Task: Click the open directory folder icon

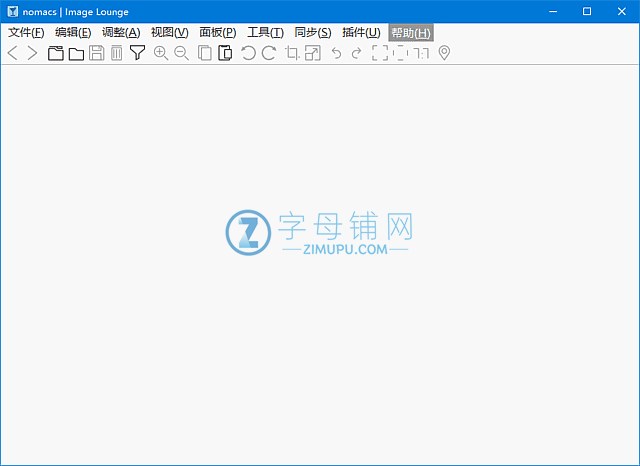Action: 76,53
